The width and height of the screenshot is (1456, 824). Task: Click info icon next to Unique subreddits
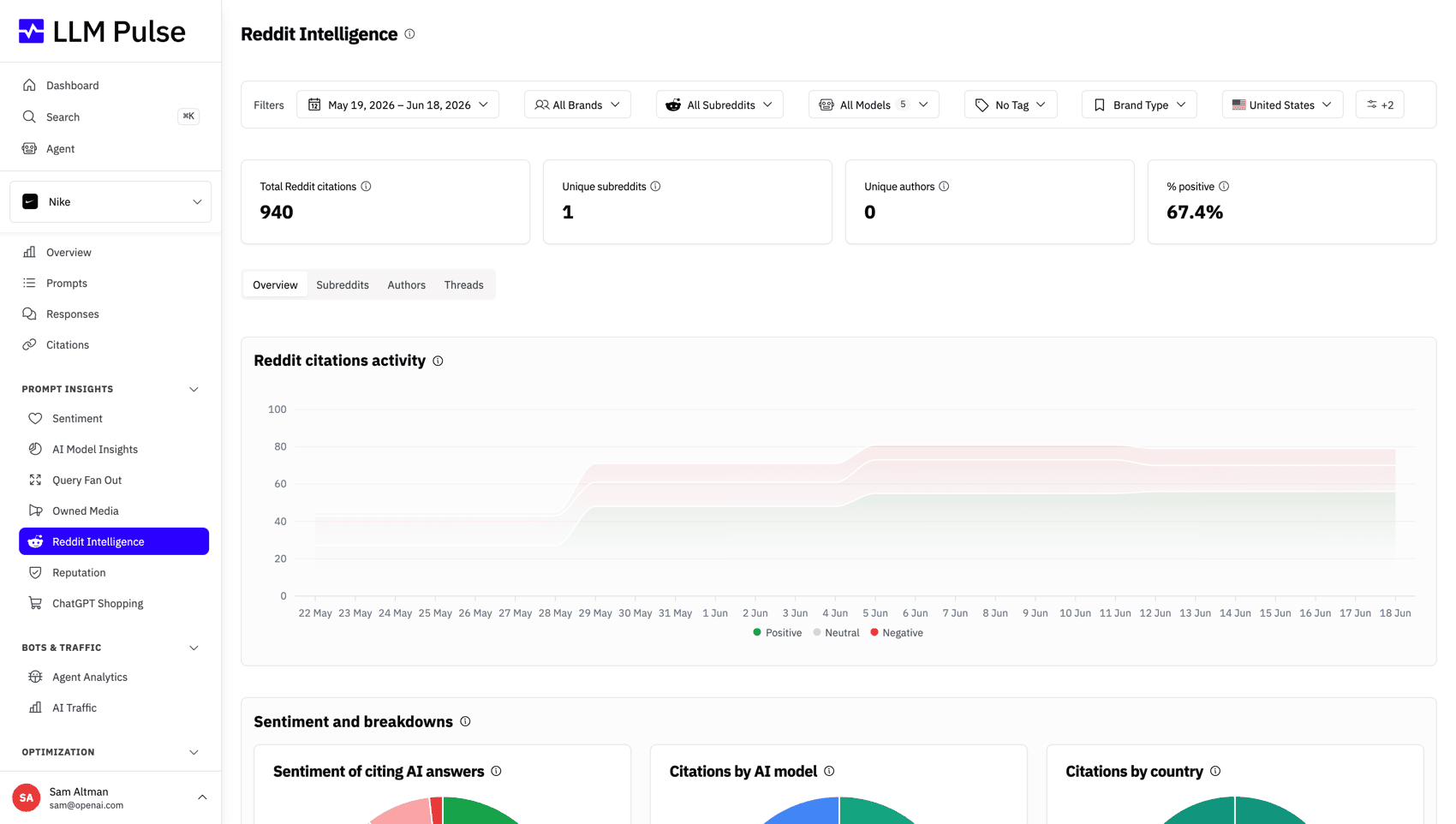point(655,186)
